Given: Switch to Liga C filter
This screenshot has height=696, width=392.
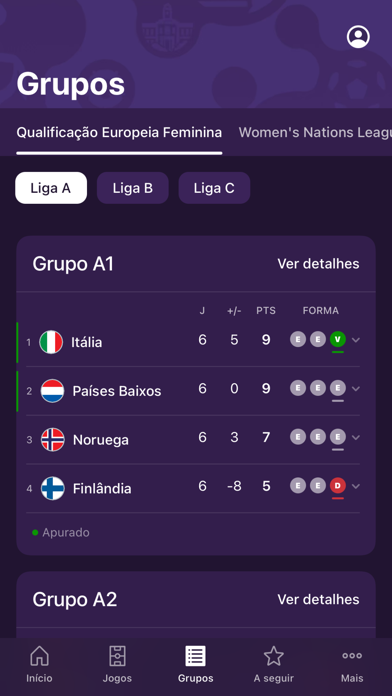Looking at the screenshot, I should [x=214, y=188].
